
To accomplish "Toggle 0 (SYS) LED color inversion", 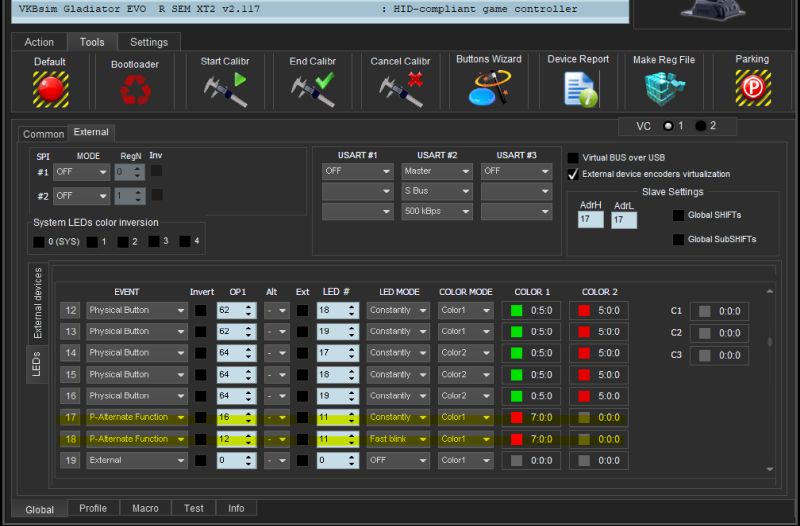I will [39, 242].
